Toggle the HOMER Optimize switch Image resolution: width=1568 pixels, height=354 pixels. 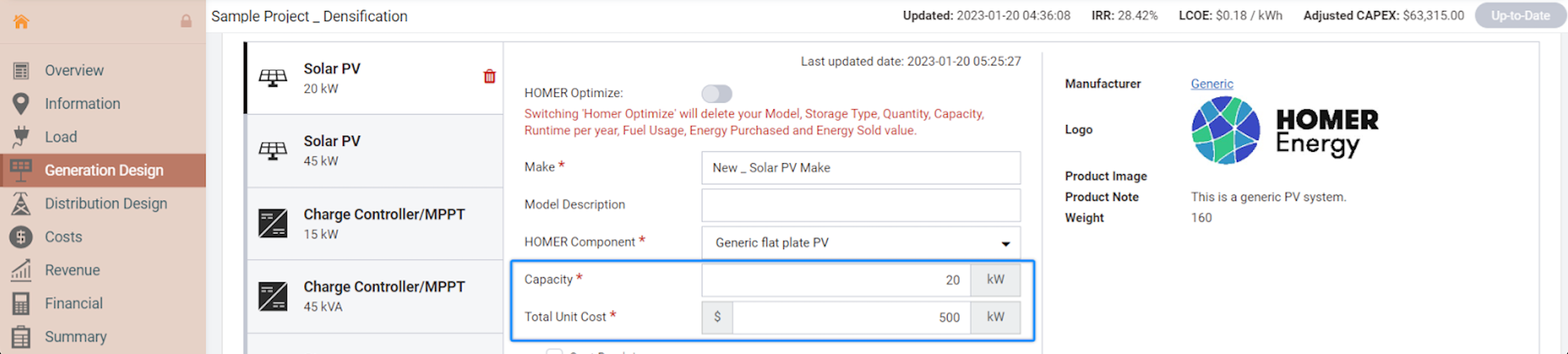(x=717, y=94)
